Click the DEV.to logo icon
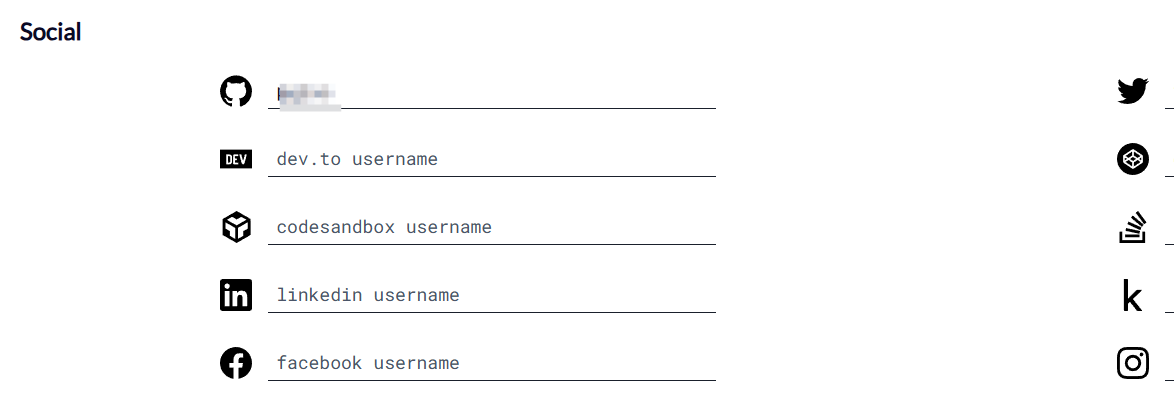 [x=236, y=159]
